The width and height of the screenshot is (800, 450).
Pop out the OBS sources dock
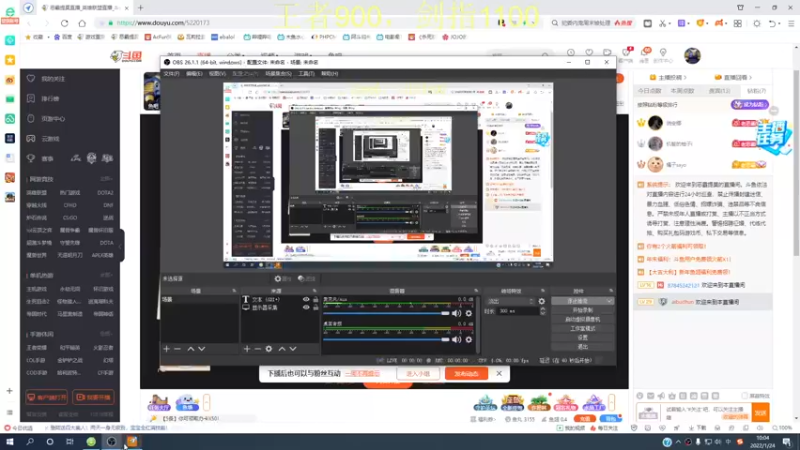coord(315,291)
